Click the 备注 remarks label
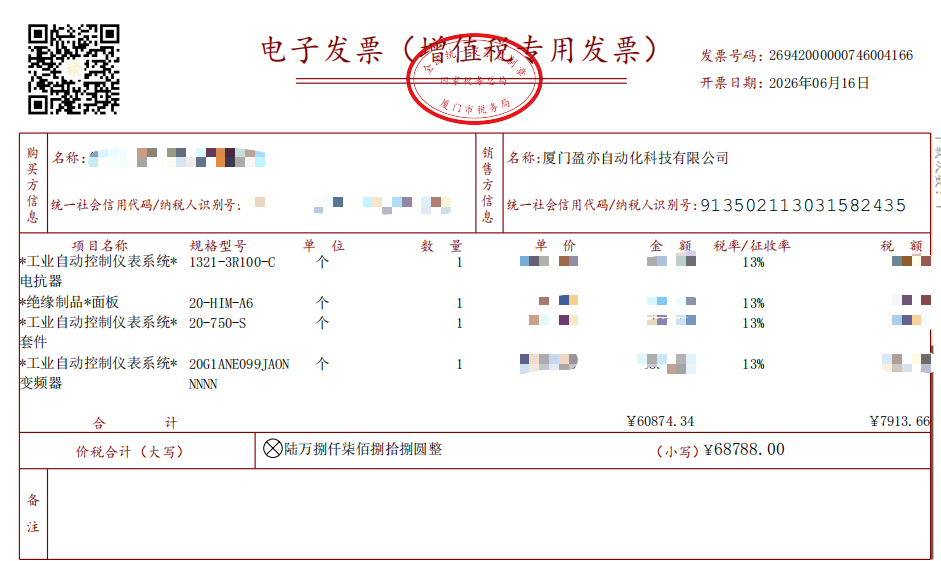 point(33,514)
